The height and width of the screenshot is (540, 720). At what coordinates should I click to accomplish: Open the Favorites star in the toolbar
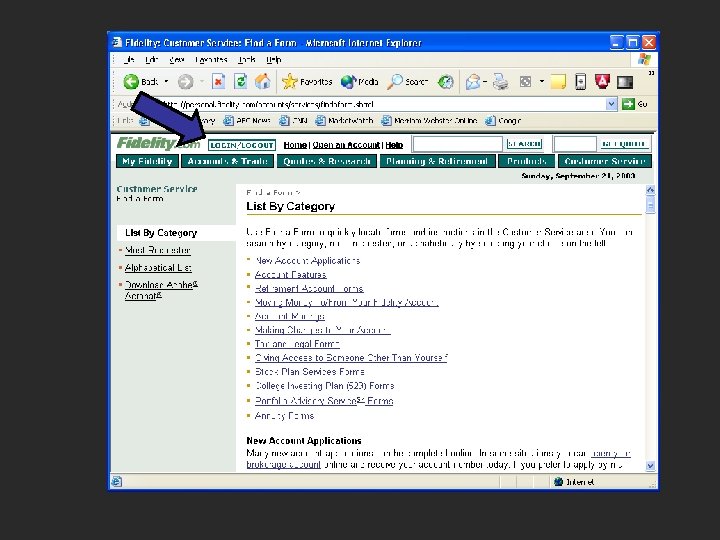click(x=307, y=82)
